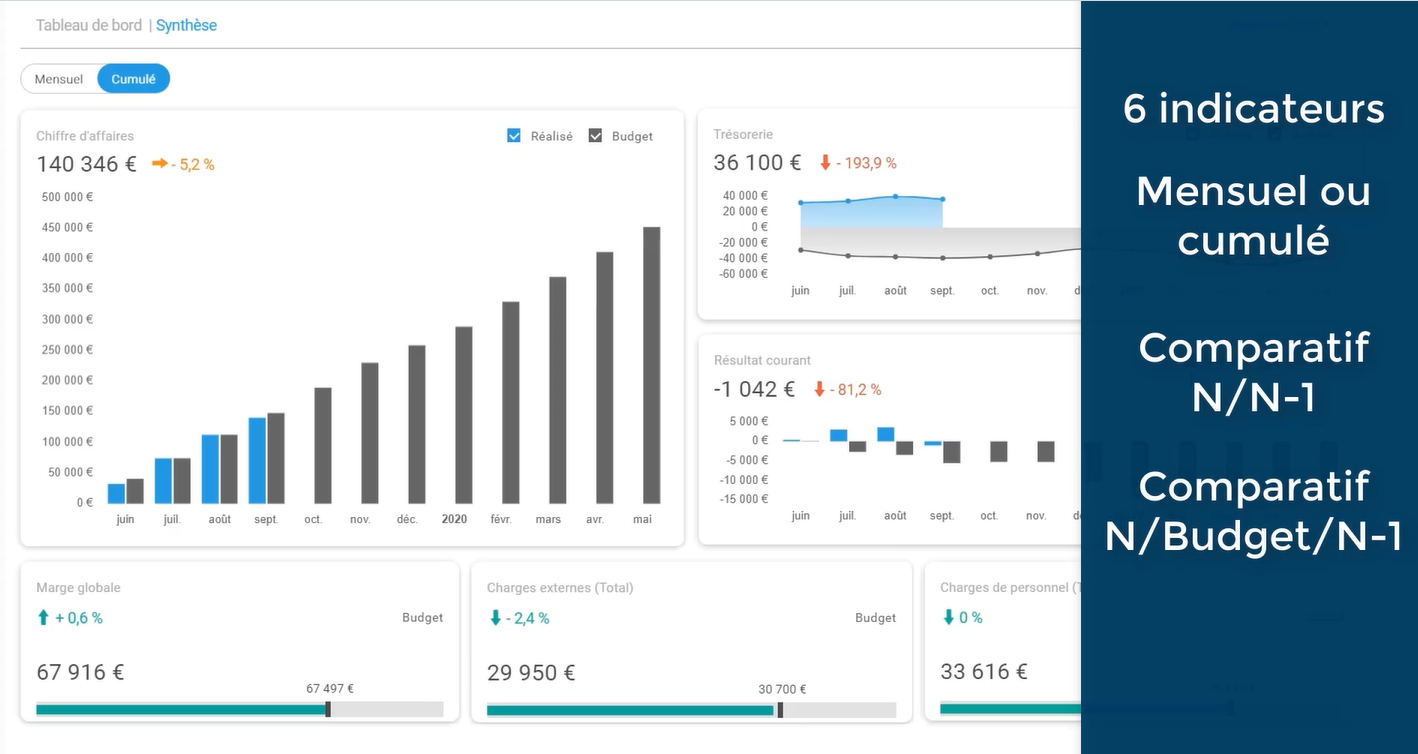1418x754 pixels.
Task: Click the grey déc. budget bar
Action: tap(416, 424)
